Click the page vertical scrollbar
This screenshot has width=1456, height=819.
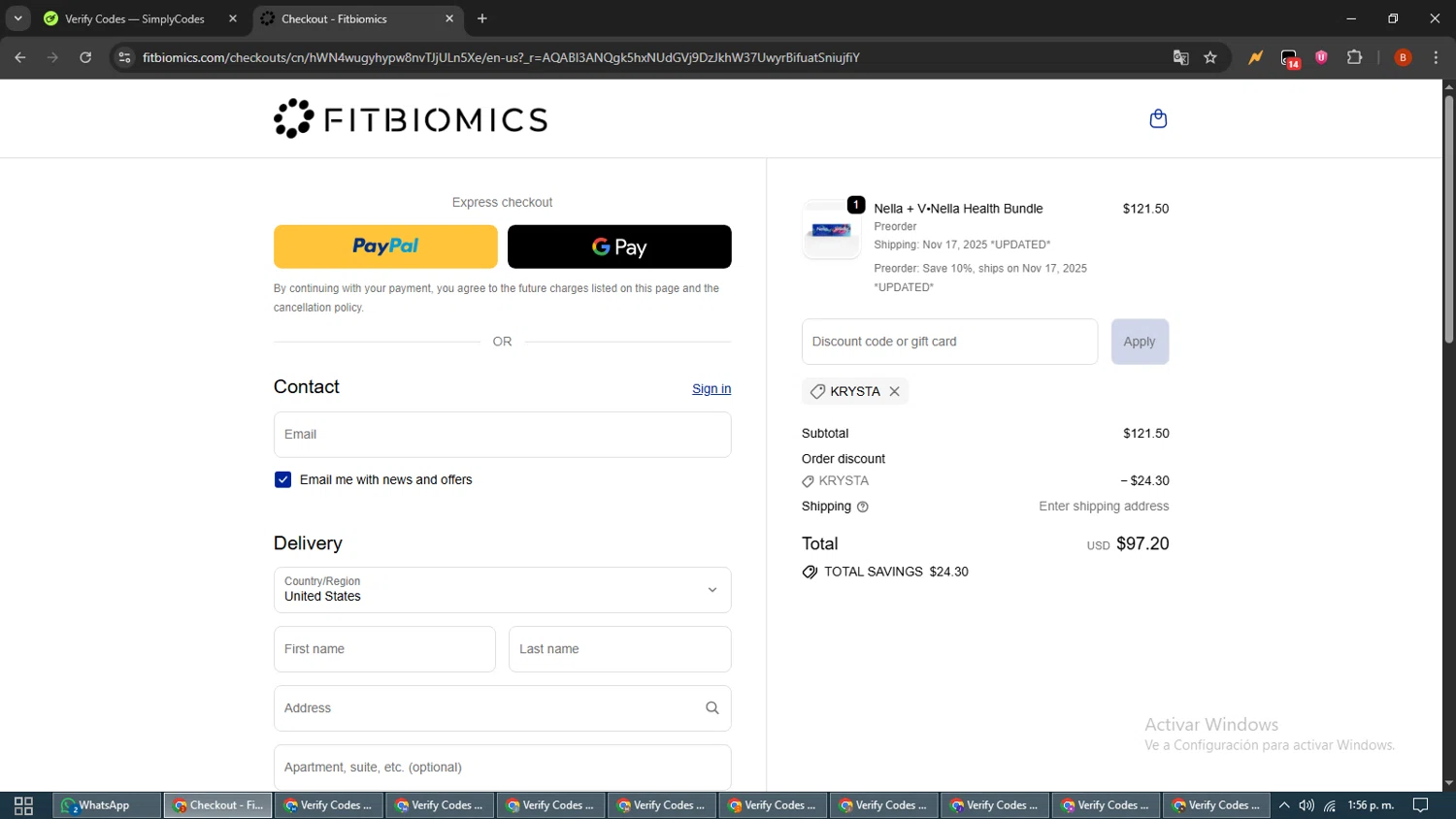1448,220
